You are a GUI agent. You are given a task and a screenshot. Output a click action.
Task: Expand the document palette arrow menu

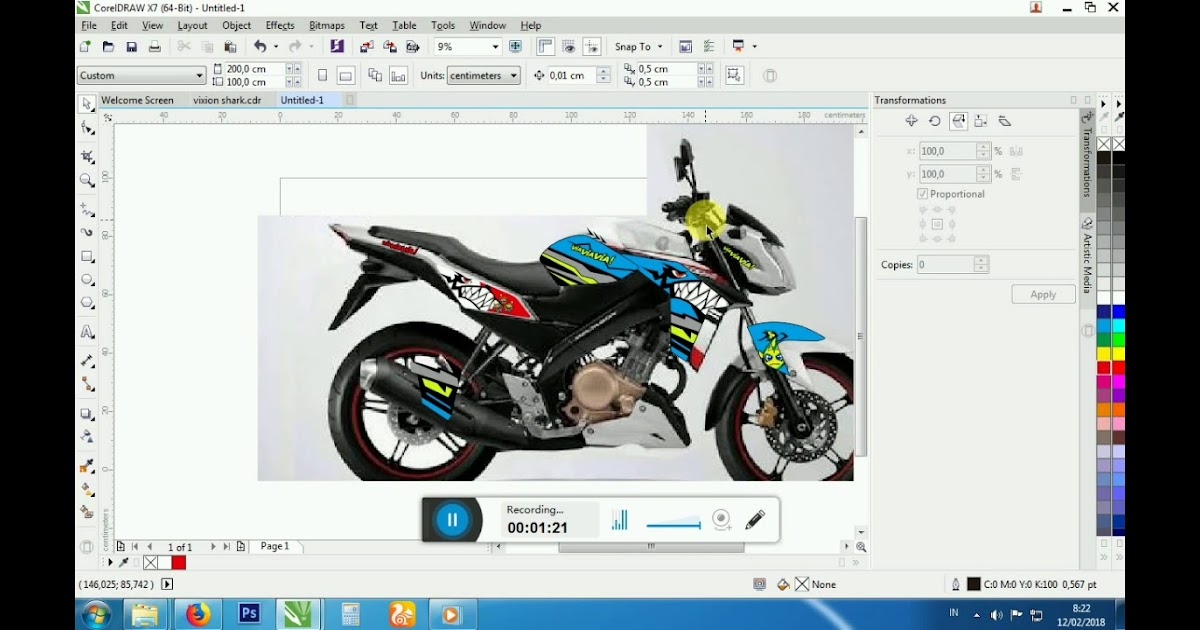111,563
